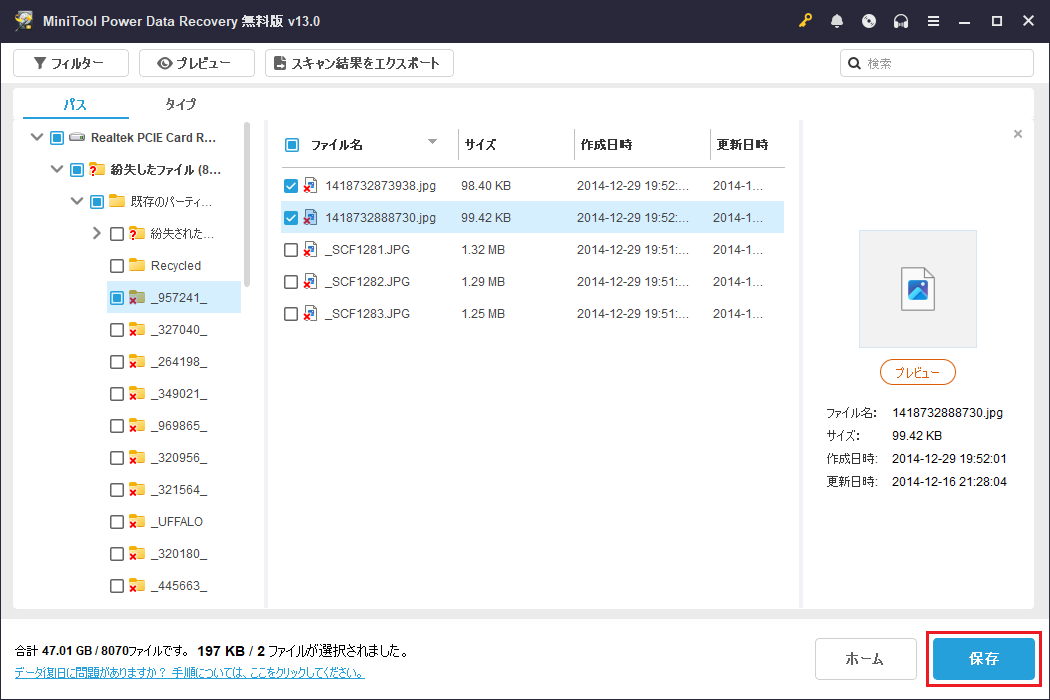Open the notification bell icon

836,21
